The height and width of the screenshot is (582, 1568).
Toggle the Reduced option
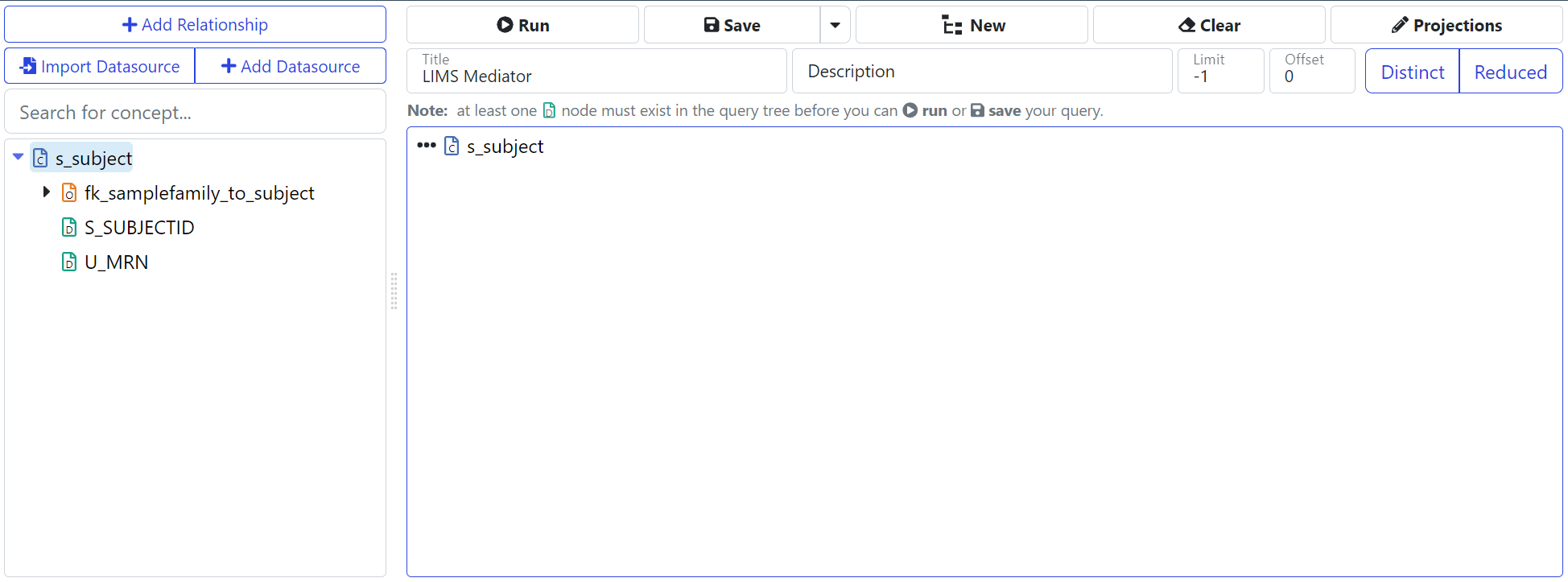[1510, 72]
